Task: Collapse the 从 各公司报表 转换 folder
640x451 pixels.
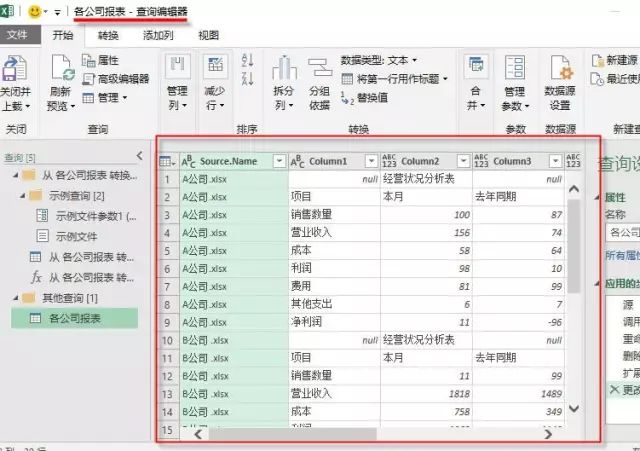Action: pyautogui.click(x=16, y=175)
